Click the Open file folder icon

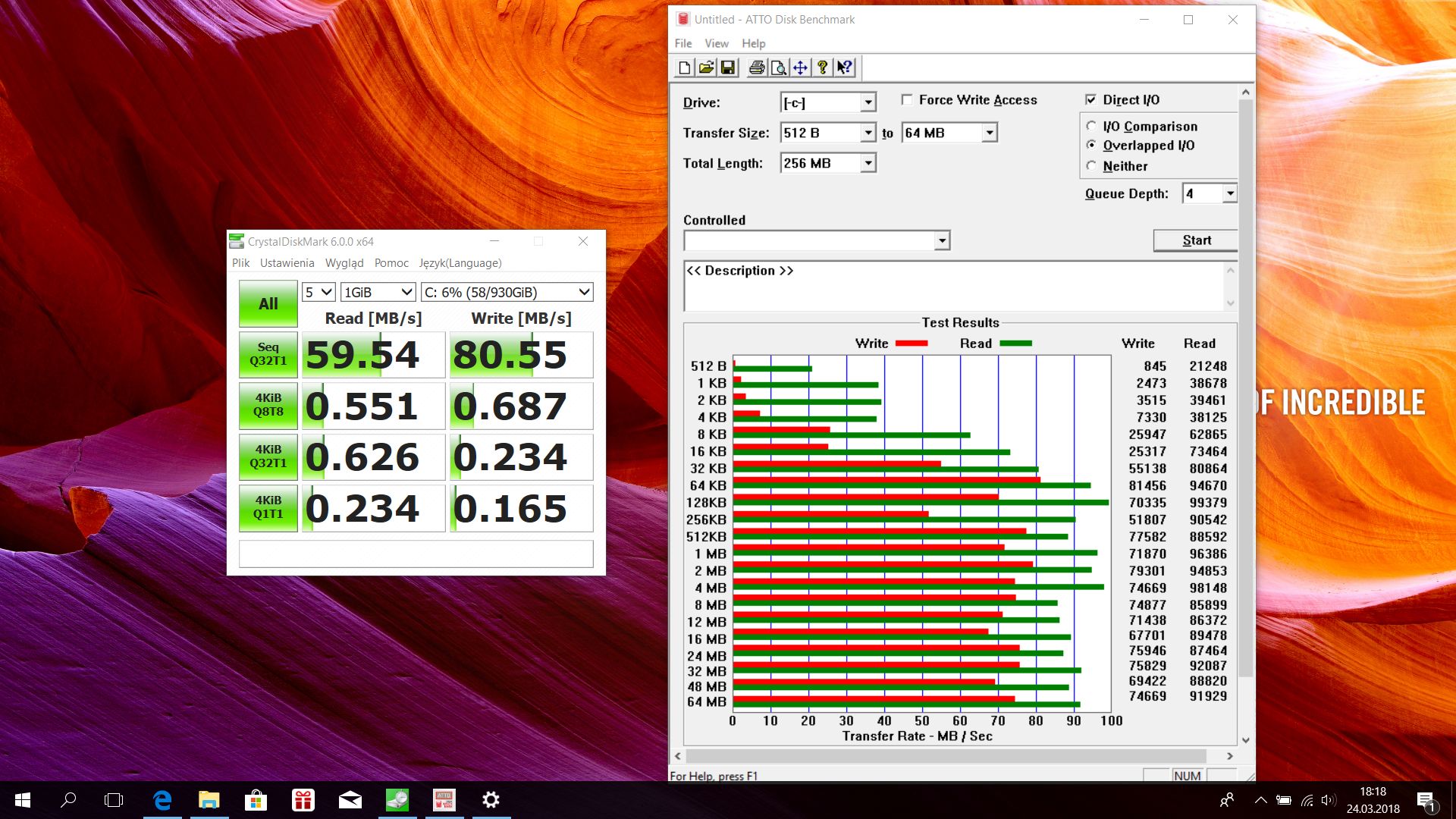point(706,68)
